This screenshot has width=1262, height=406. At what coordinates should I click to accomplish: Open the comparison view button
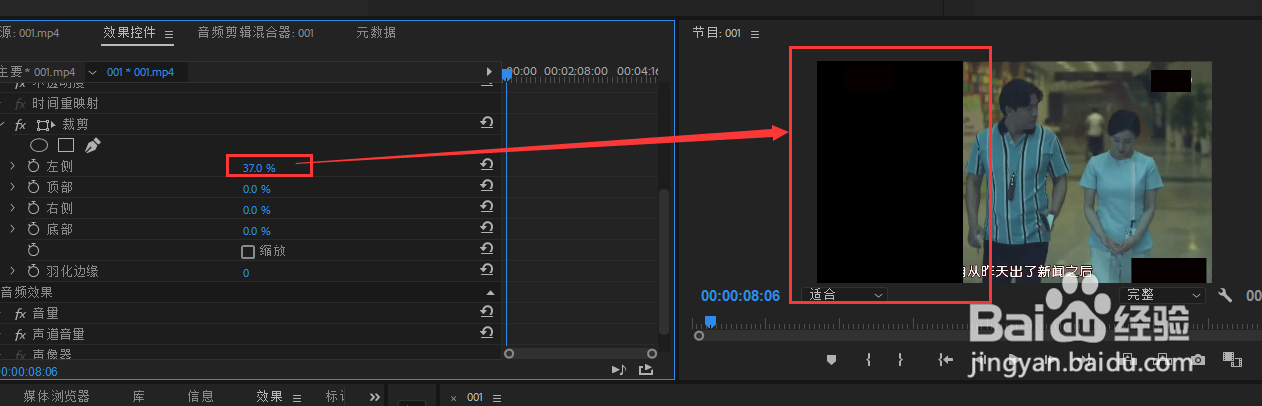[1233, 360]
